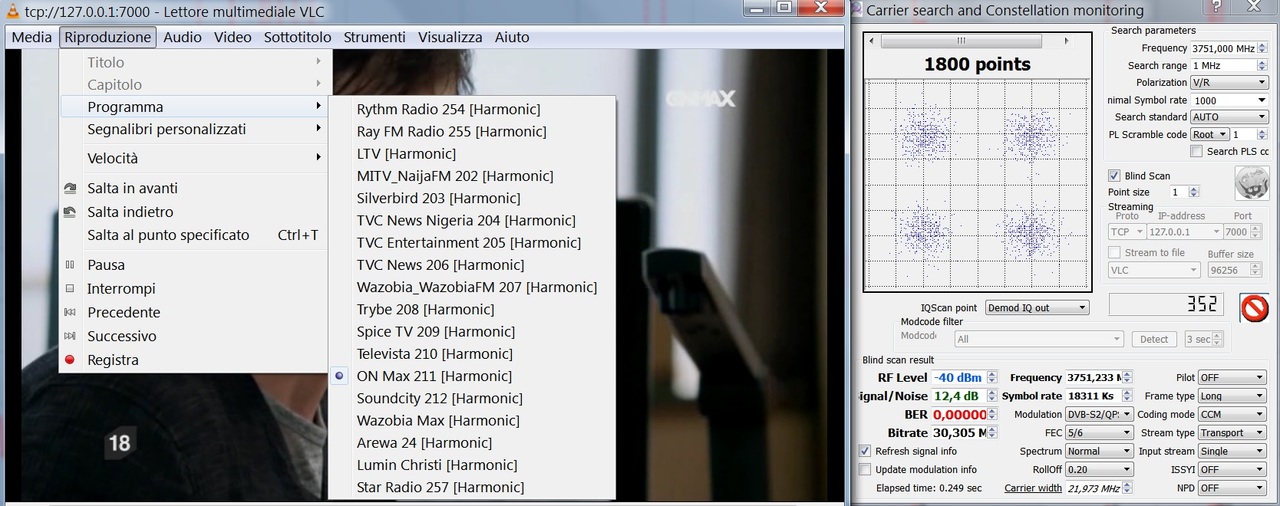1280x506 pixels.
Task: Click the red stop icon beside counter
Action: [1254, 308]
